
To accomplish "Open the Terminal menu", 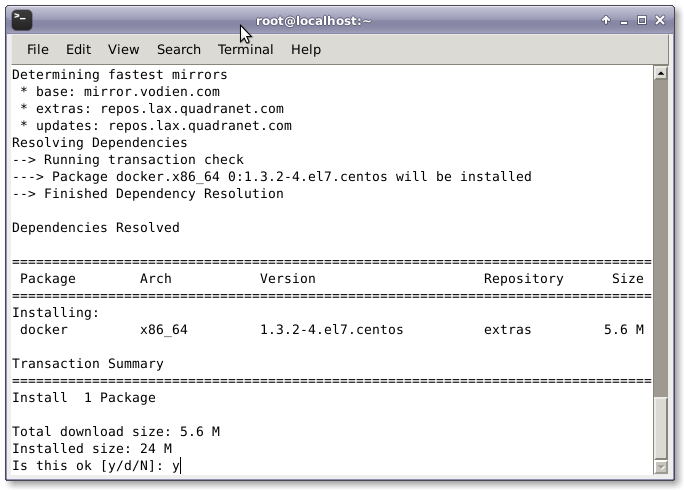I will 245,49.
